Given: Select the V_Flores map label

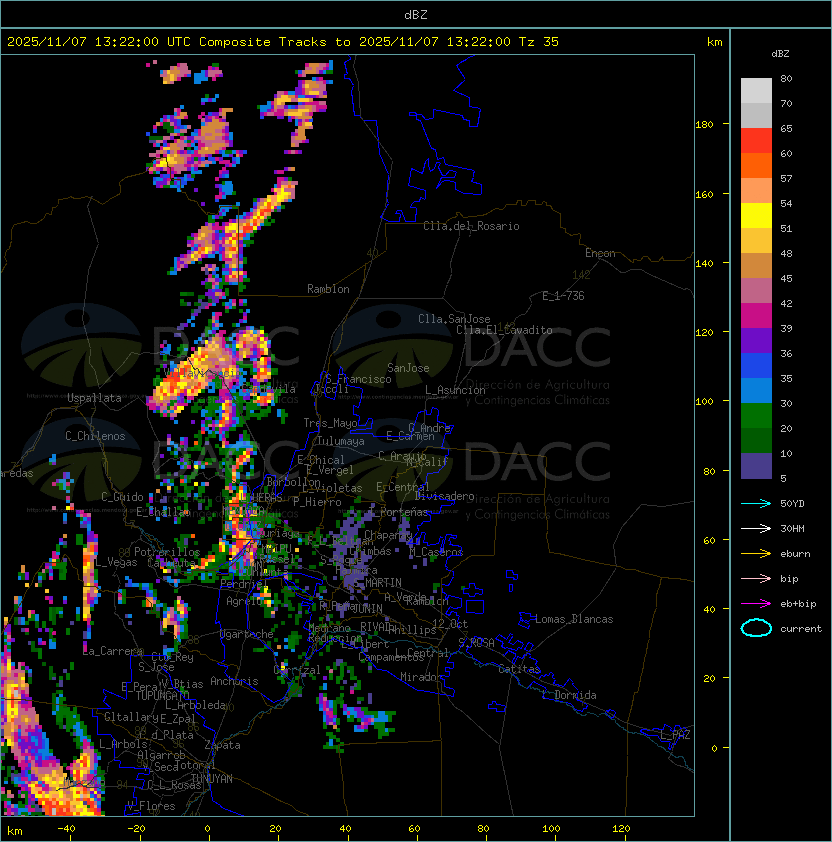Looking at the screenshot, I should (x=151, y=806).
